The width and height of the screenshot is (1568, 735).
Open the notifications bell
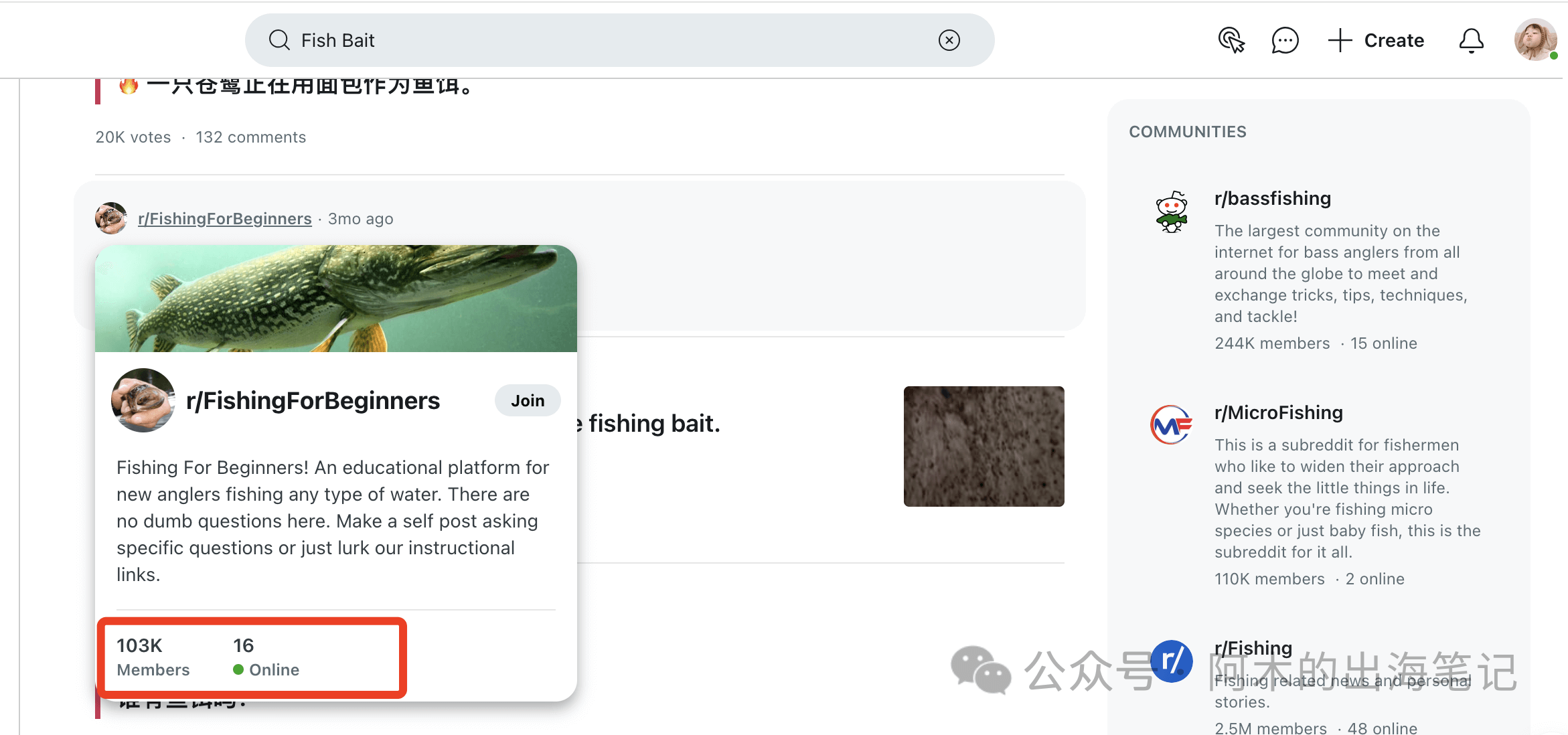(1471, 40)
